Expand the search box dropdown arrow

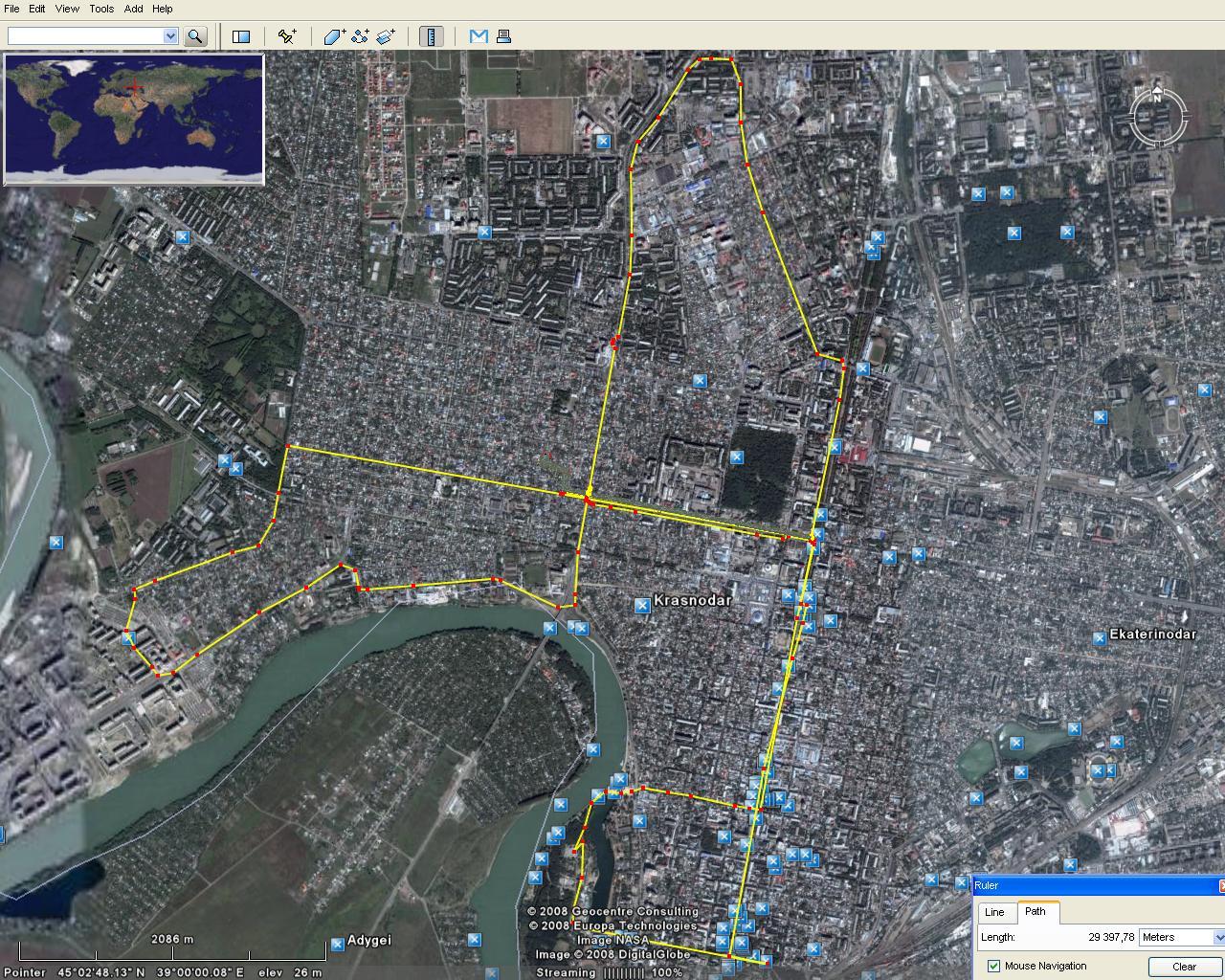point(170,36)
